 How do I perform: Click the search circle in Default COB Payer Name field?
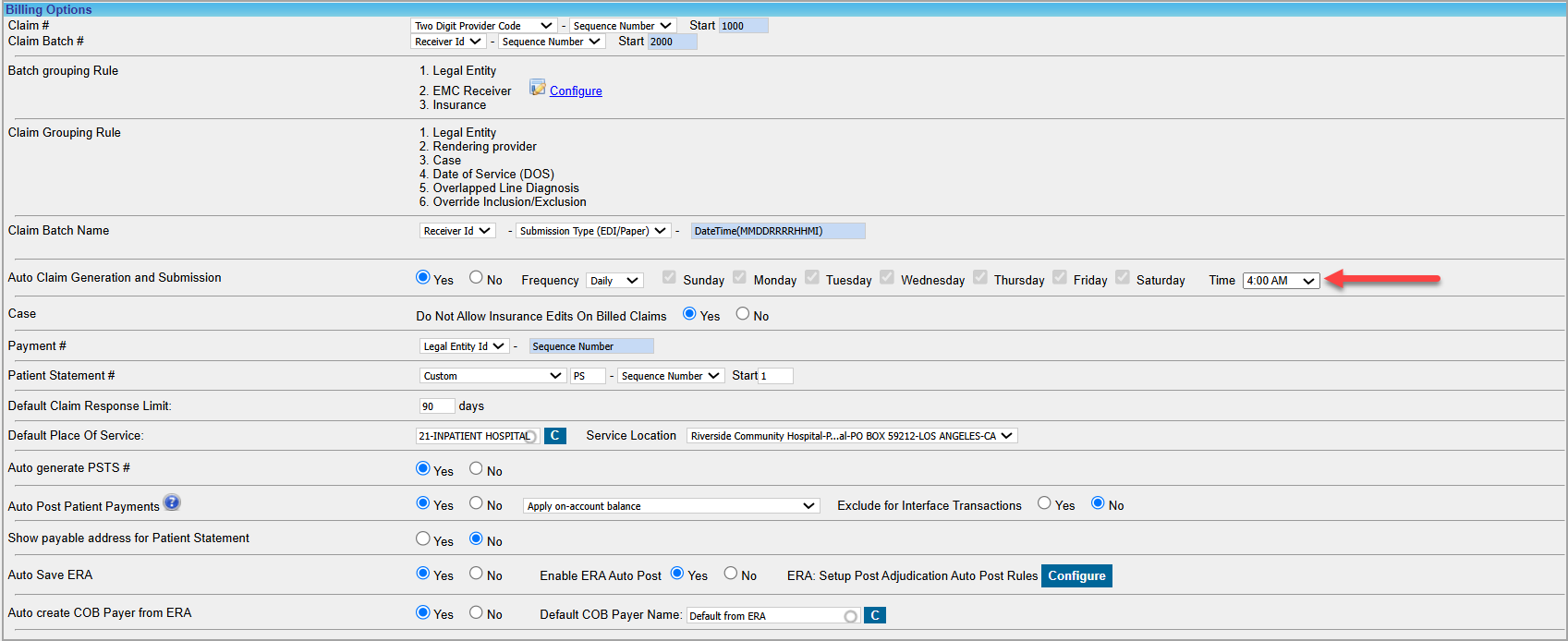click(x=850, y=616)
